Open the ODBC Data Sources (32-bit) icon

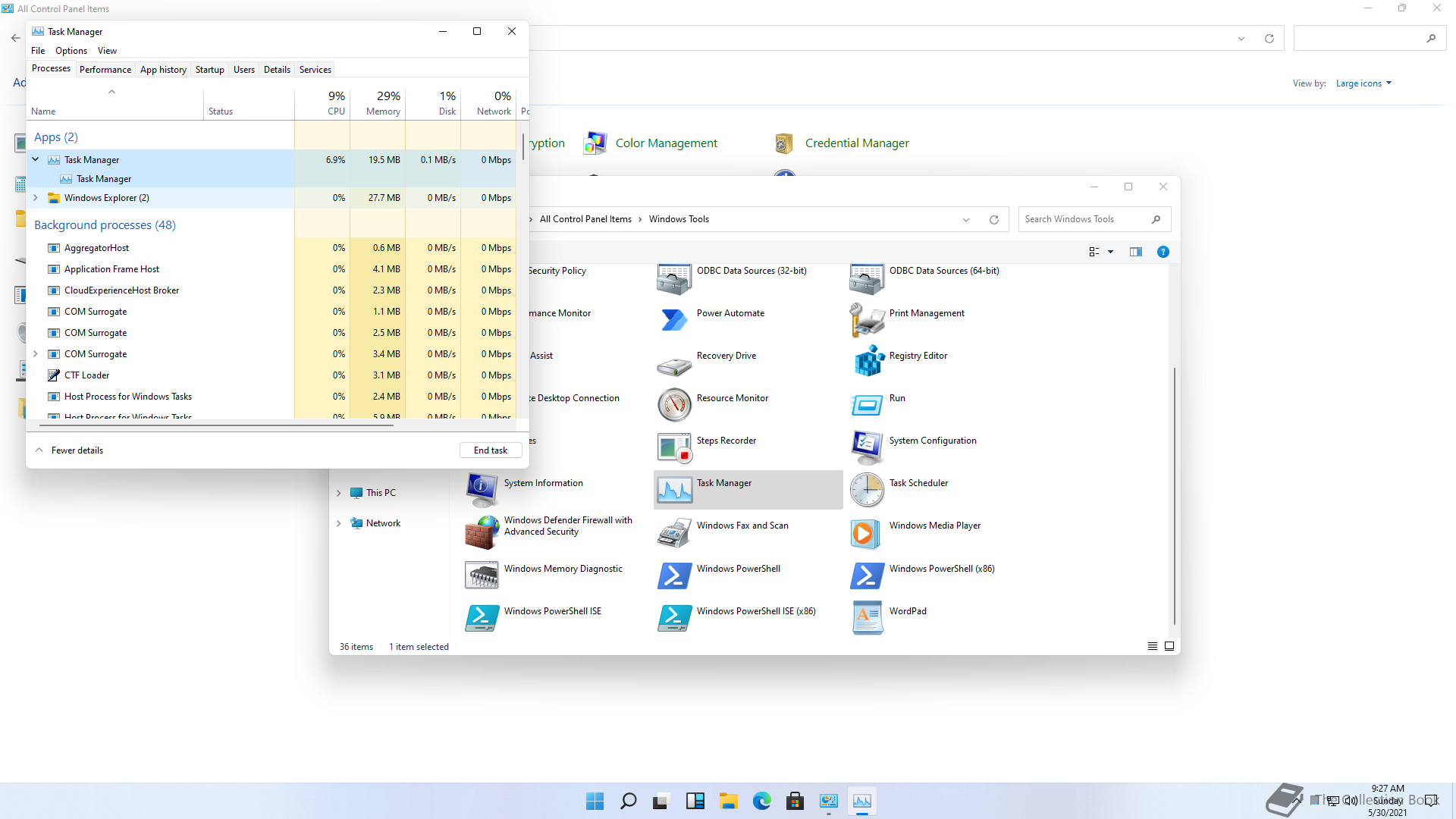674,280
